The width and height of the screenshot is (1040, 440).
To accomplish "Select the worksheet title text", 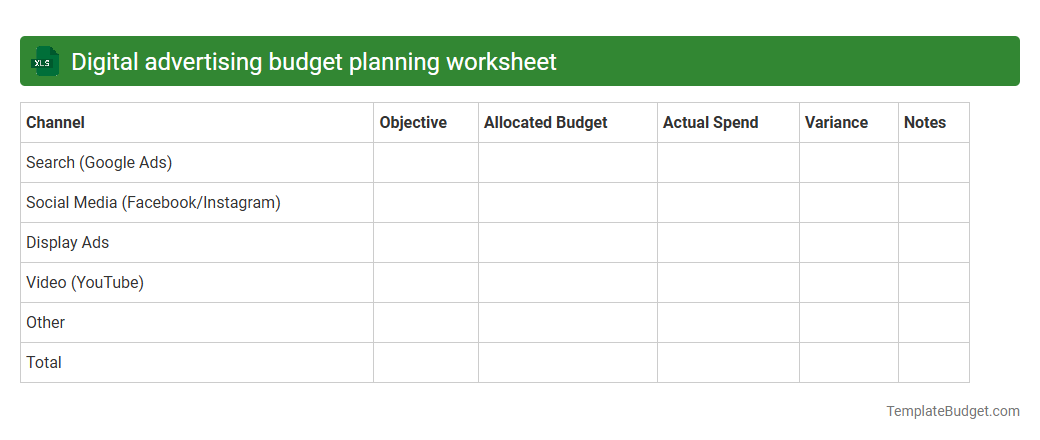I will point(314,62).
